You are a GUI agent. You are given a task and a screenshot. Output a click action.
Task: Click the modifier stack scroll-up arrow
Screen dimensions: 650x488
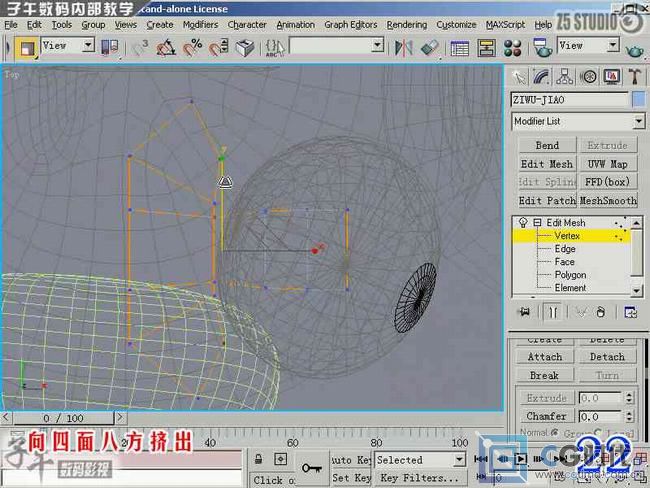(637, 223)
